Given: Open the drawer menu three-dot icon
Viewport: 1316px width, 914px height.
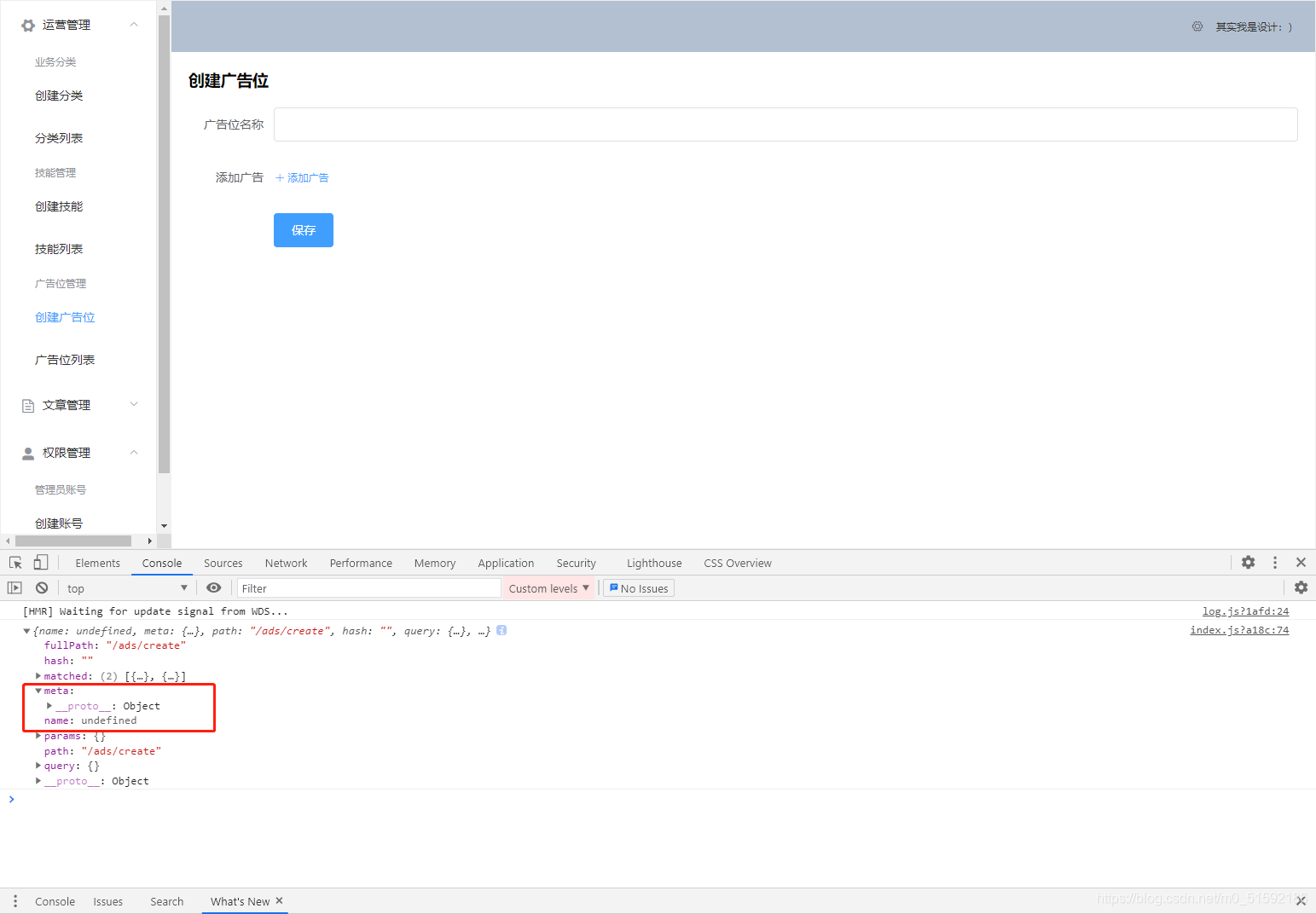Looking at the screenshot, I should point(15,901).
